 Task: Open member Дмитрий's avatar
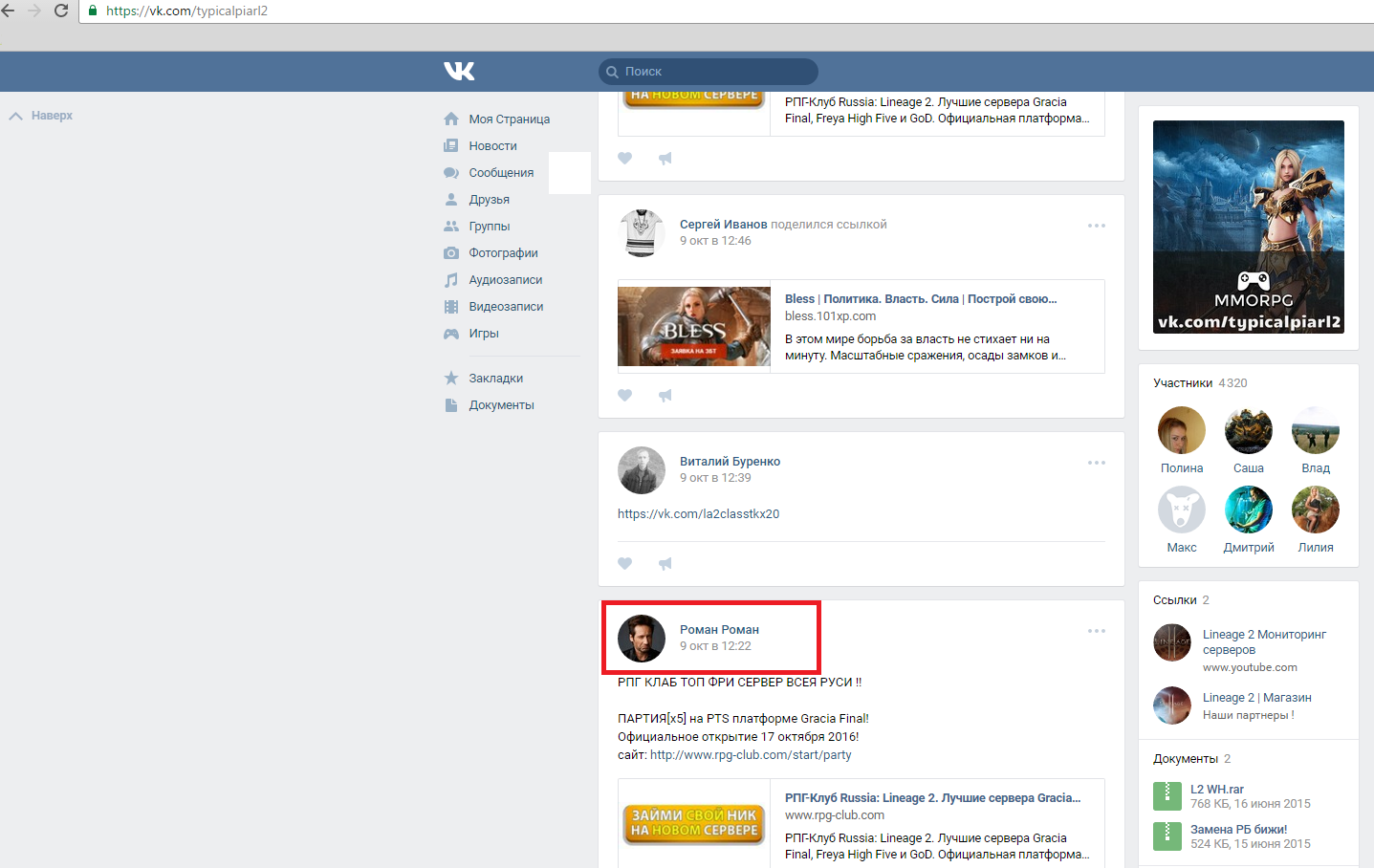1249,510
